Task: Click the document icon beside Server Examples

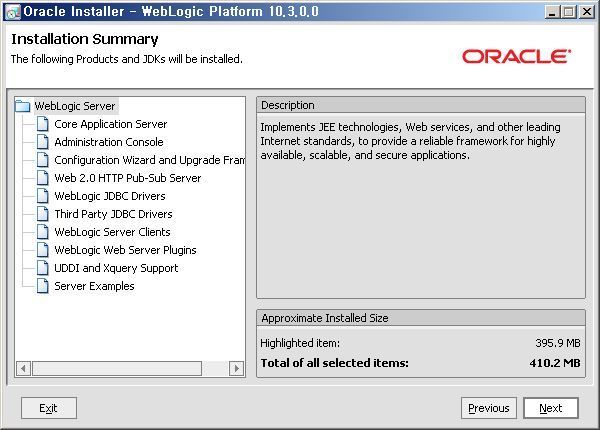Action: (x=42, y=286)
